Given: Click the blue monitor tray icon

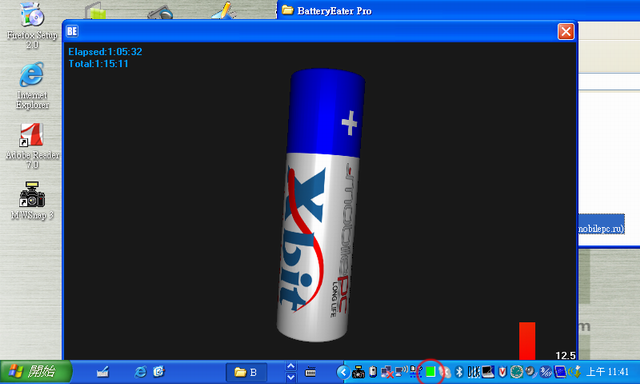Looking at the screenshot, I should coord(561,372).
